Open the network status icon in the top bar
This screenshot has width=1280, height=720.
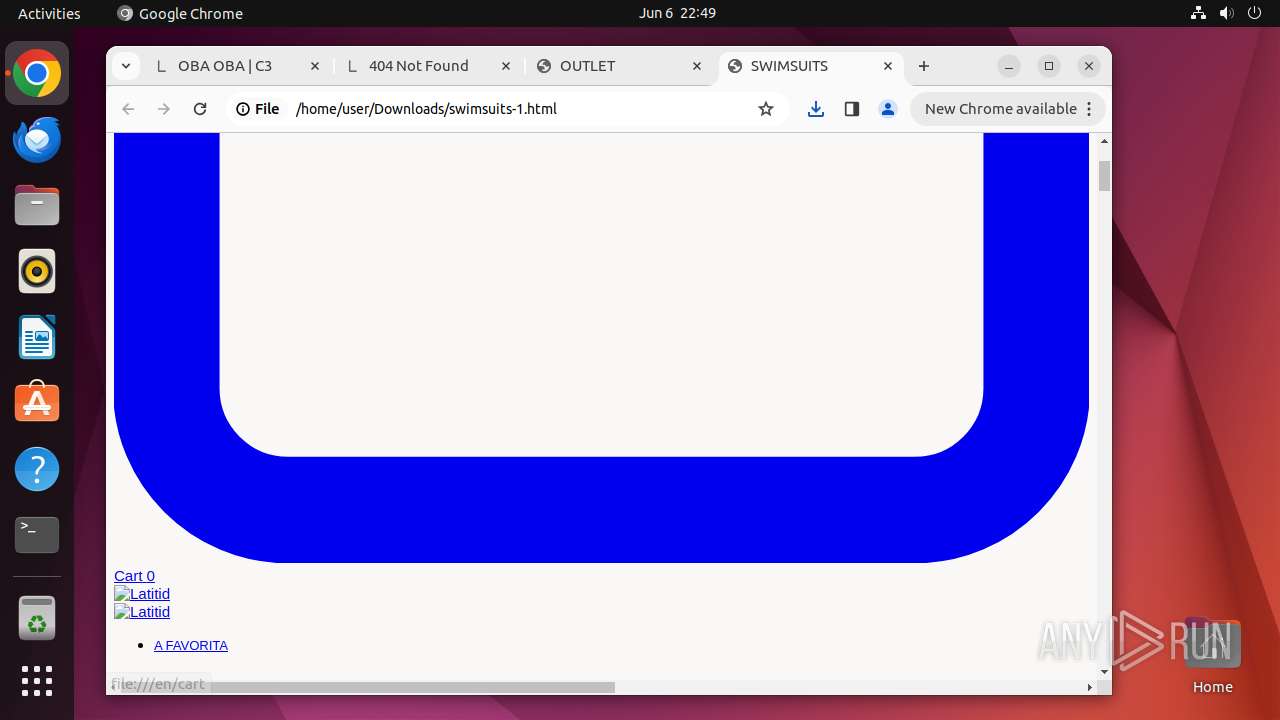click(x=1199, y=13)
